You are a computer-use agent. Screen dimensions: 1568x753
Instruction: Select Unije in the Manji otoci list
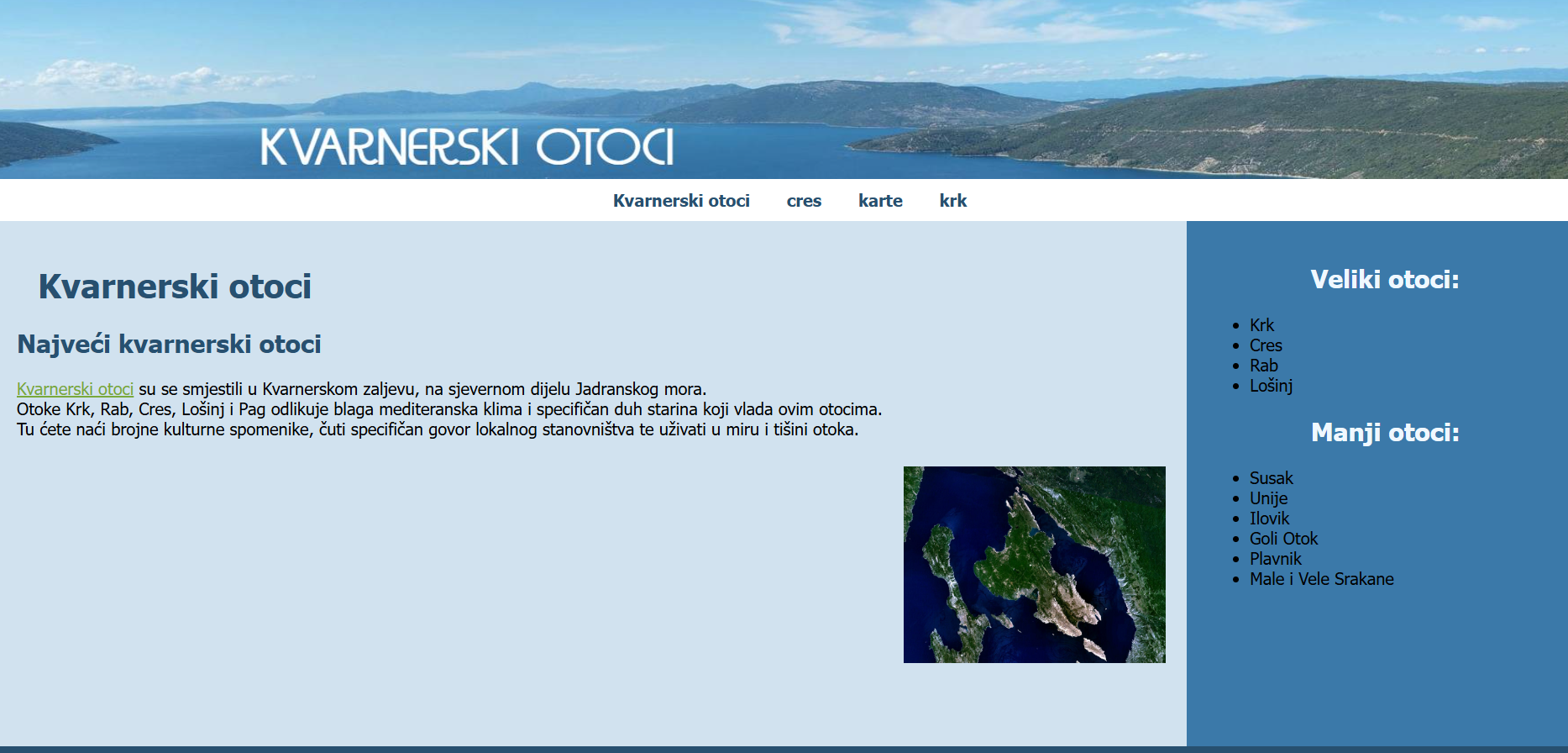[x=1268, y=498]
